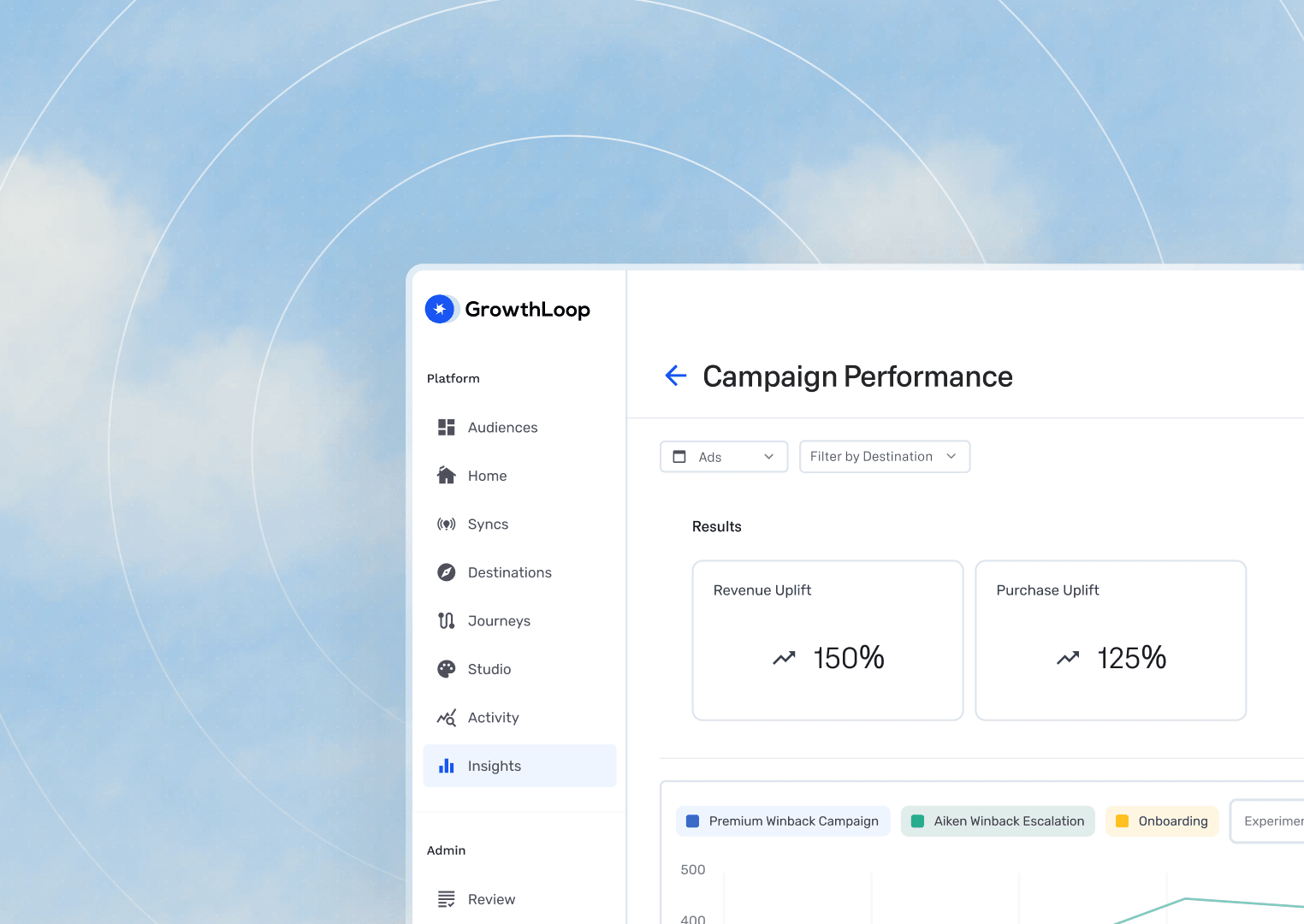Click the GrowthLoop logo icon
Viewport: 1304px width, 924px height.
point(440,309)
